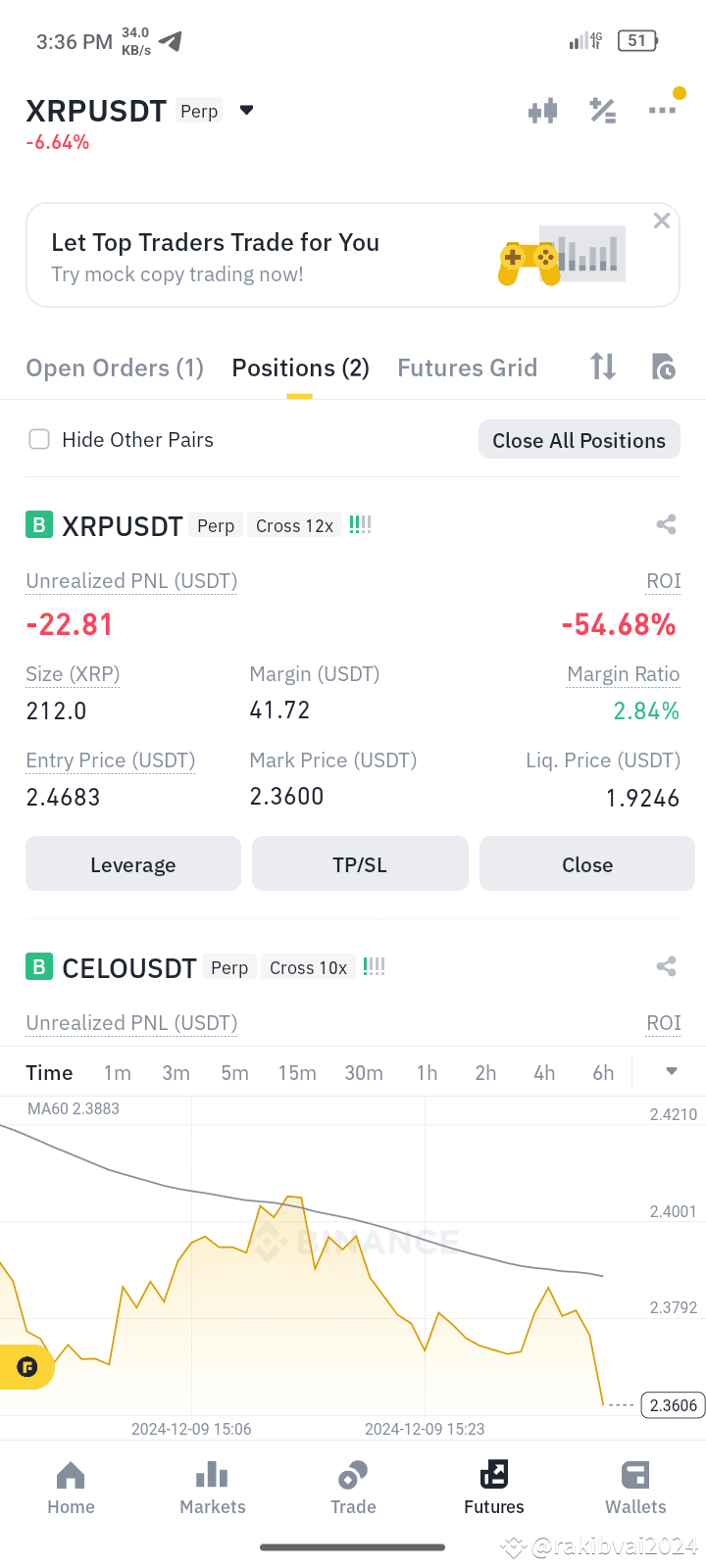
Task: Check the Hide Other Pairs box
Action: (x=39, y=439)
